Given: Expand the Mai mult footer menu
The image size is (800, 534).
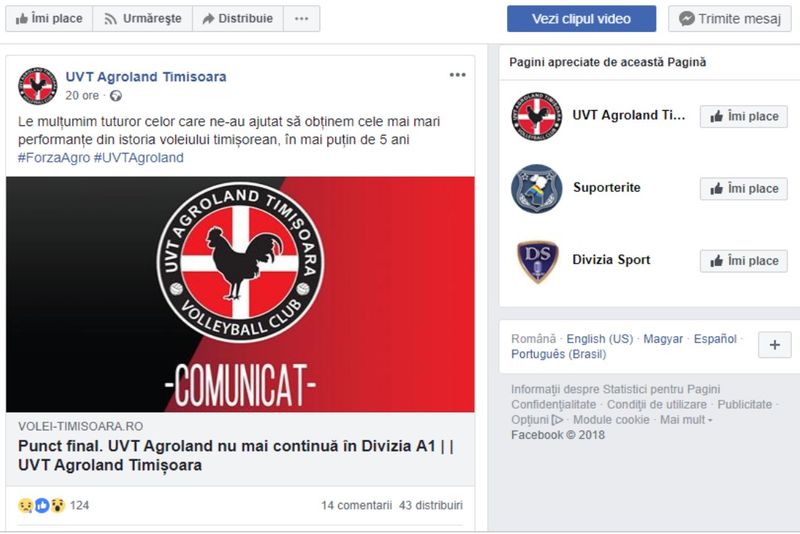Looking at the screenshot, I should 686,420.
